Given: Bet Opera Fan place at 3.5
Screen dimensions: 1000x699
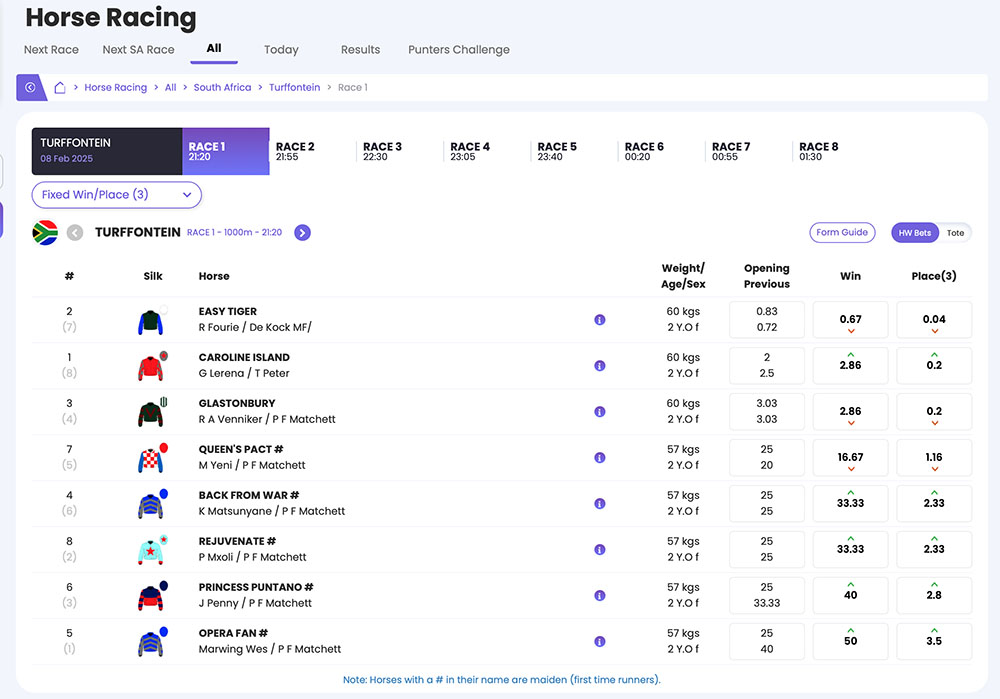Looking at the screenshot, I should 934,641.
